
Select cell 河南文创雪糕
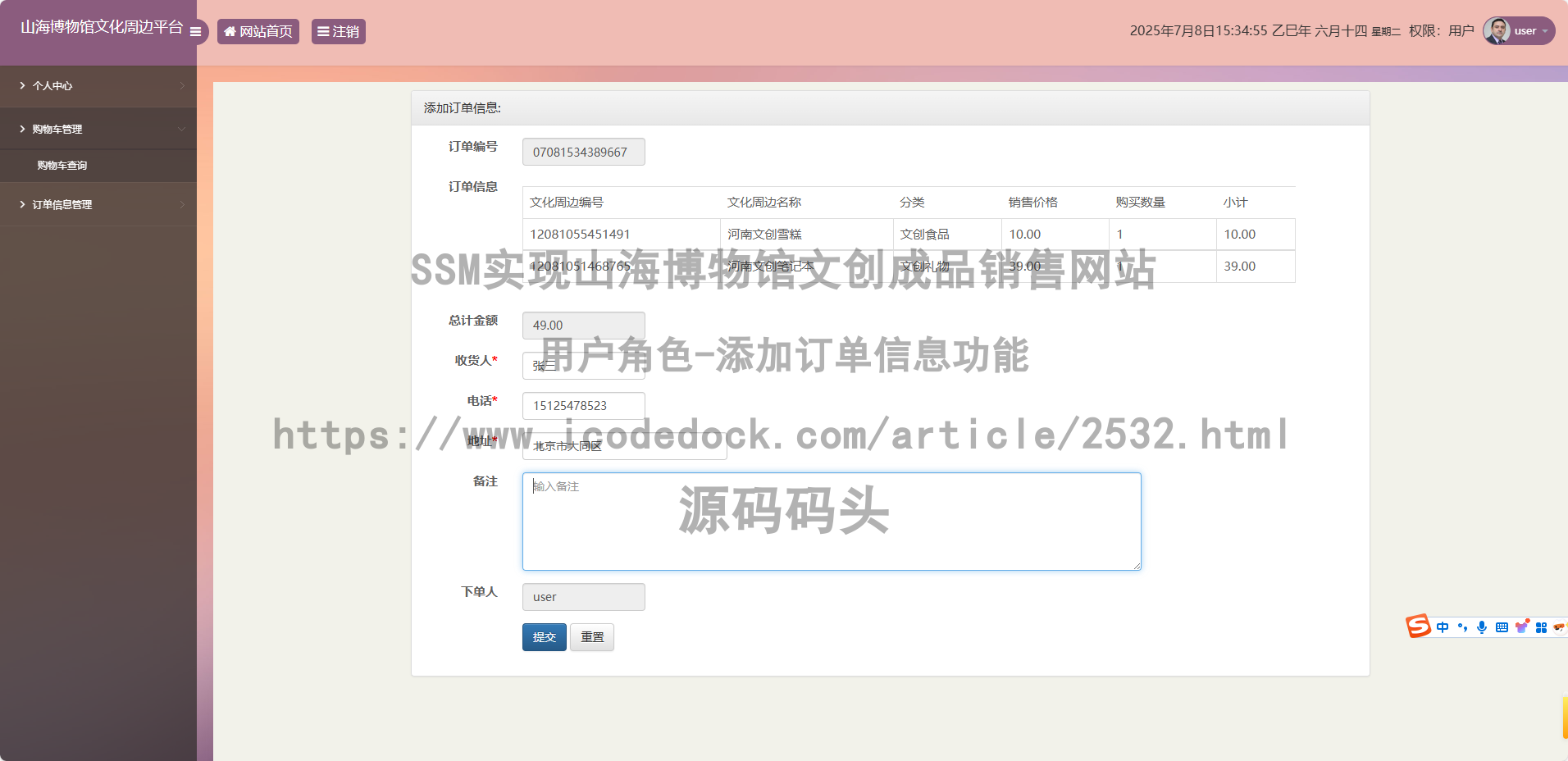(807, 235)
